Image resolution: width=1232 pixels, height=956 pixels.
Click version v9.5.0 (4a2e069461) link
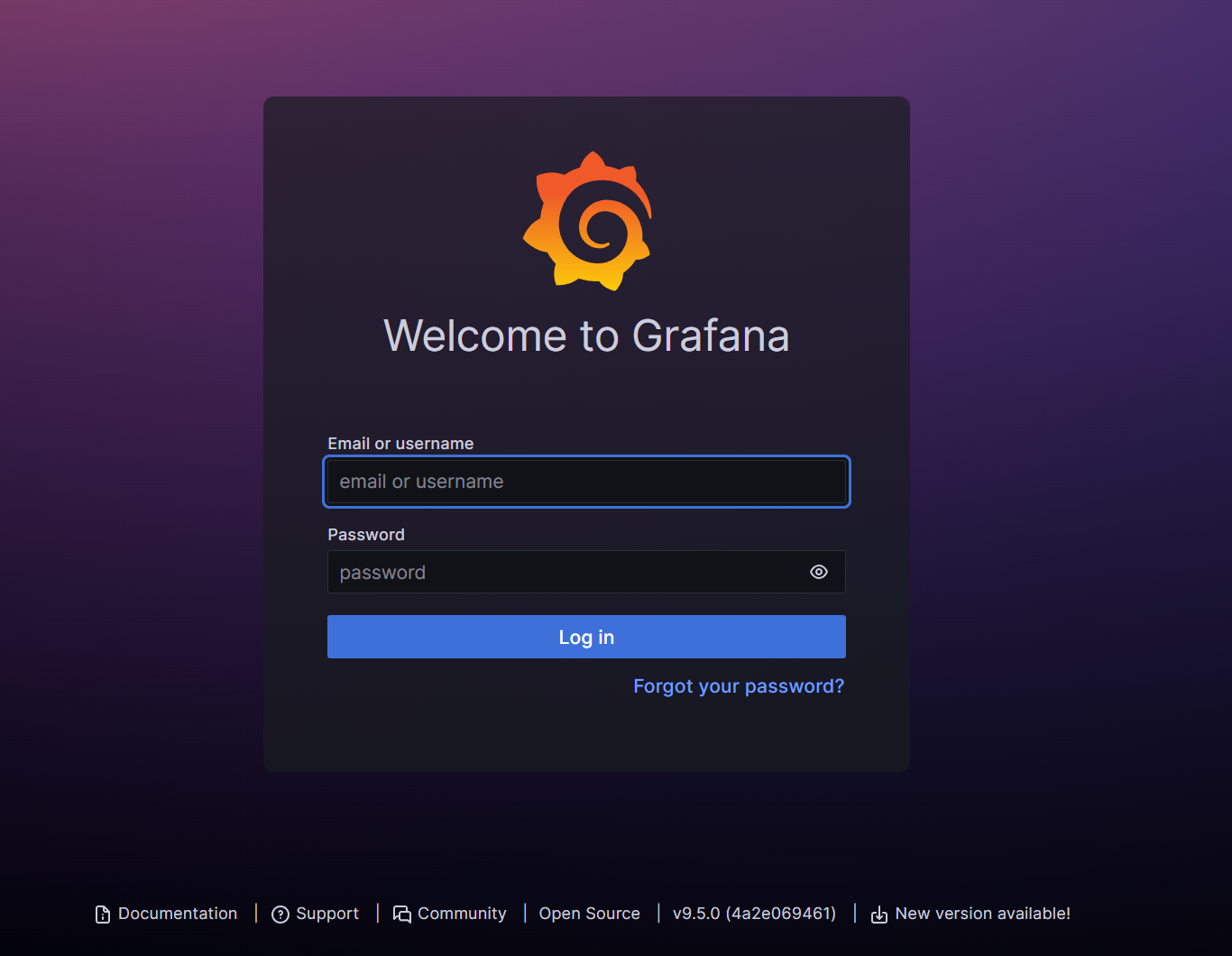pyautogui.click(x=755, y=914)
